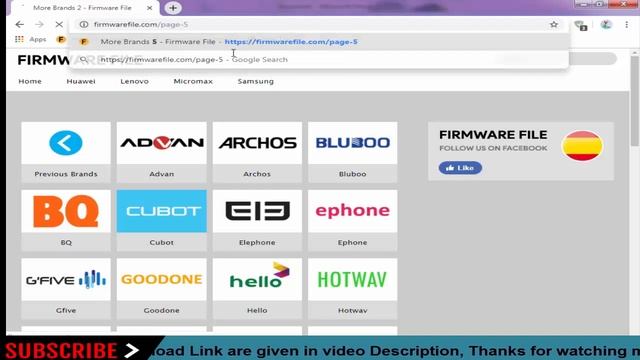Open the BQ brand logo
640x360 pixels.
tap(66, 211)
